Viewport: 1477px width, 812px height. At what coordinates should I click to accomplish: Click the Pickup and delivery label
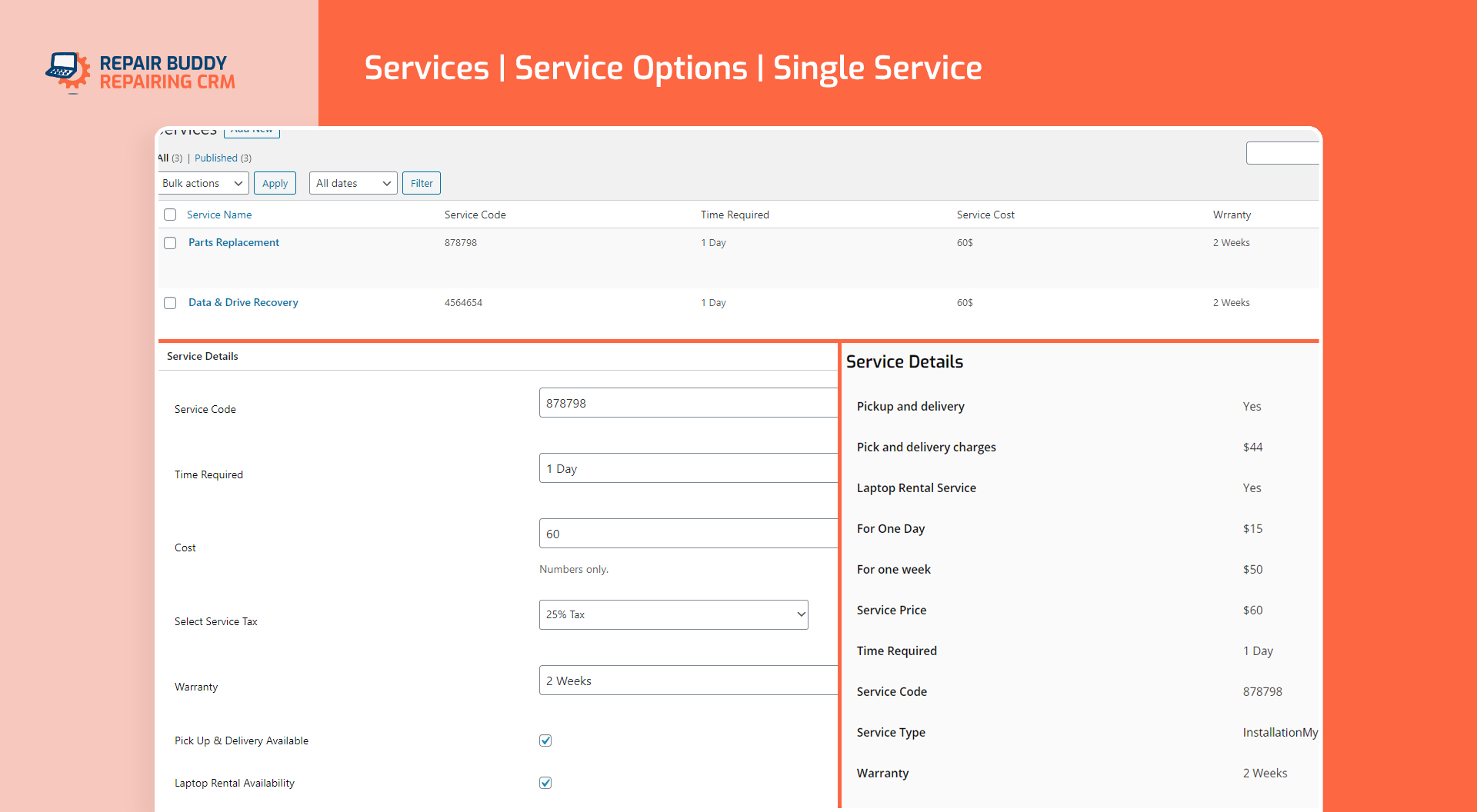910,406
